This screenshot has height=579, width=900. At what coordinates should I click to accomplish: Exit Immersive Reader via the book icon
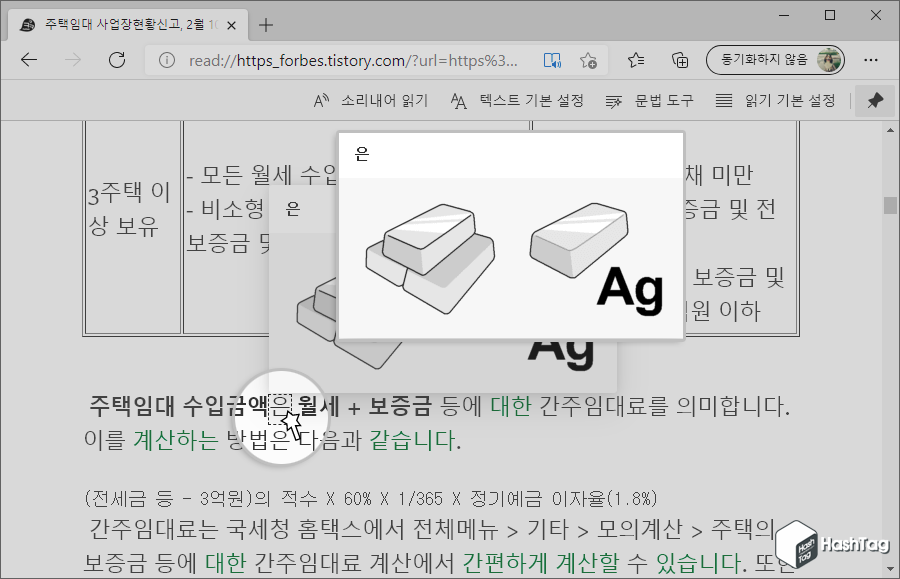[552, 60]
